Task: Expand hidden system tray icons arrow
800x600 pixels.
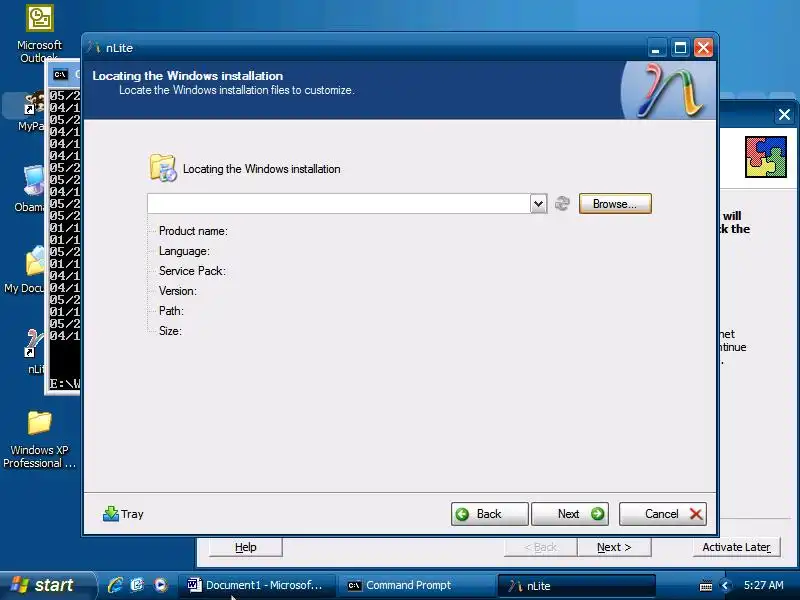Action: pyautogui.click(x=725, y=585)
